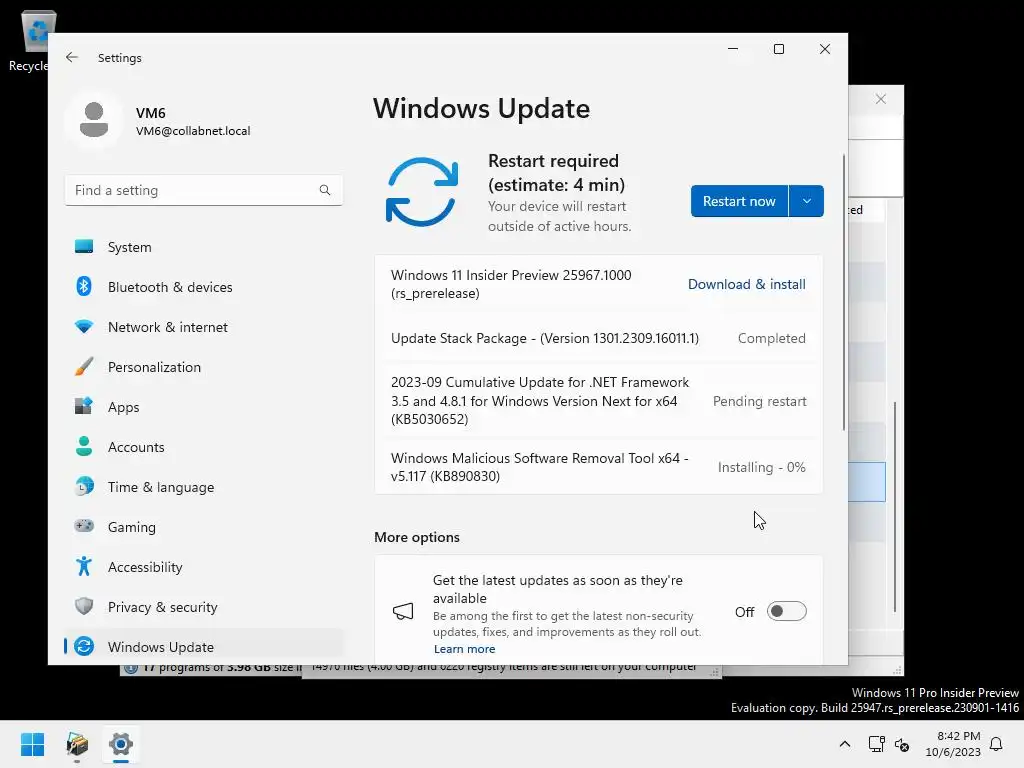
Task: Click the Gaming controller icon
Action: [x=84, y=526]
